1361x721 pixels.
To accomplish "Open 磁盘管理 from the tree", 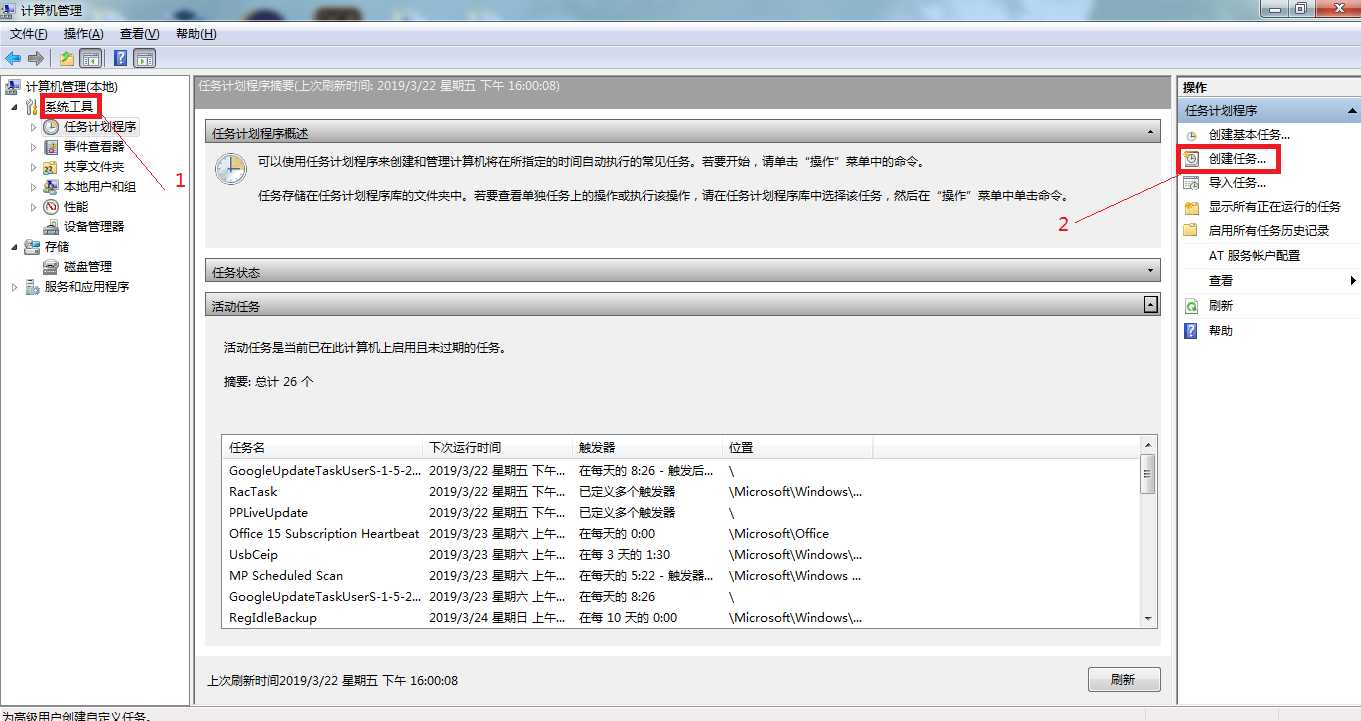I will pyautogui.click(x=88, y=267).
